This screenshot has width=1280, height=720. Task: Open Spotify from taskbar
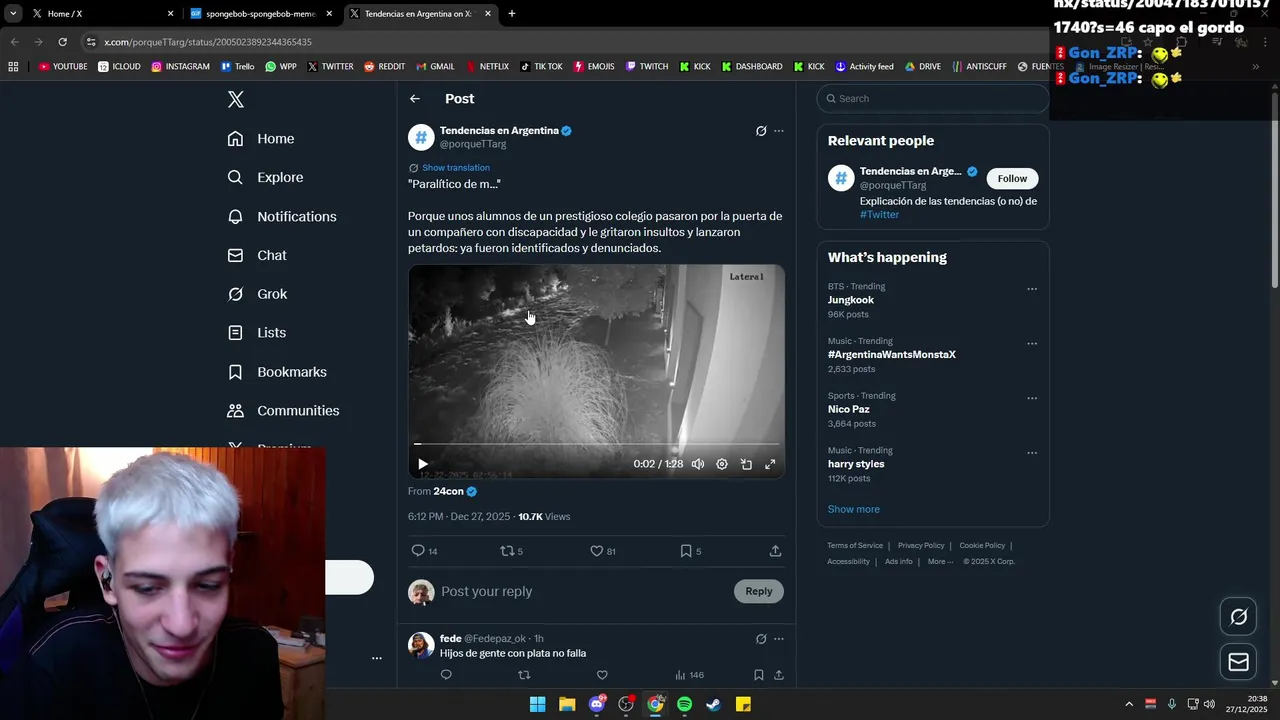pos(684,704)
